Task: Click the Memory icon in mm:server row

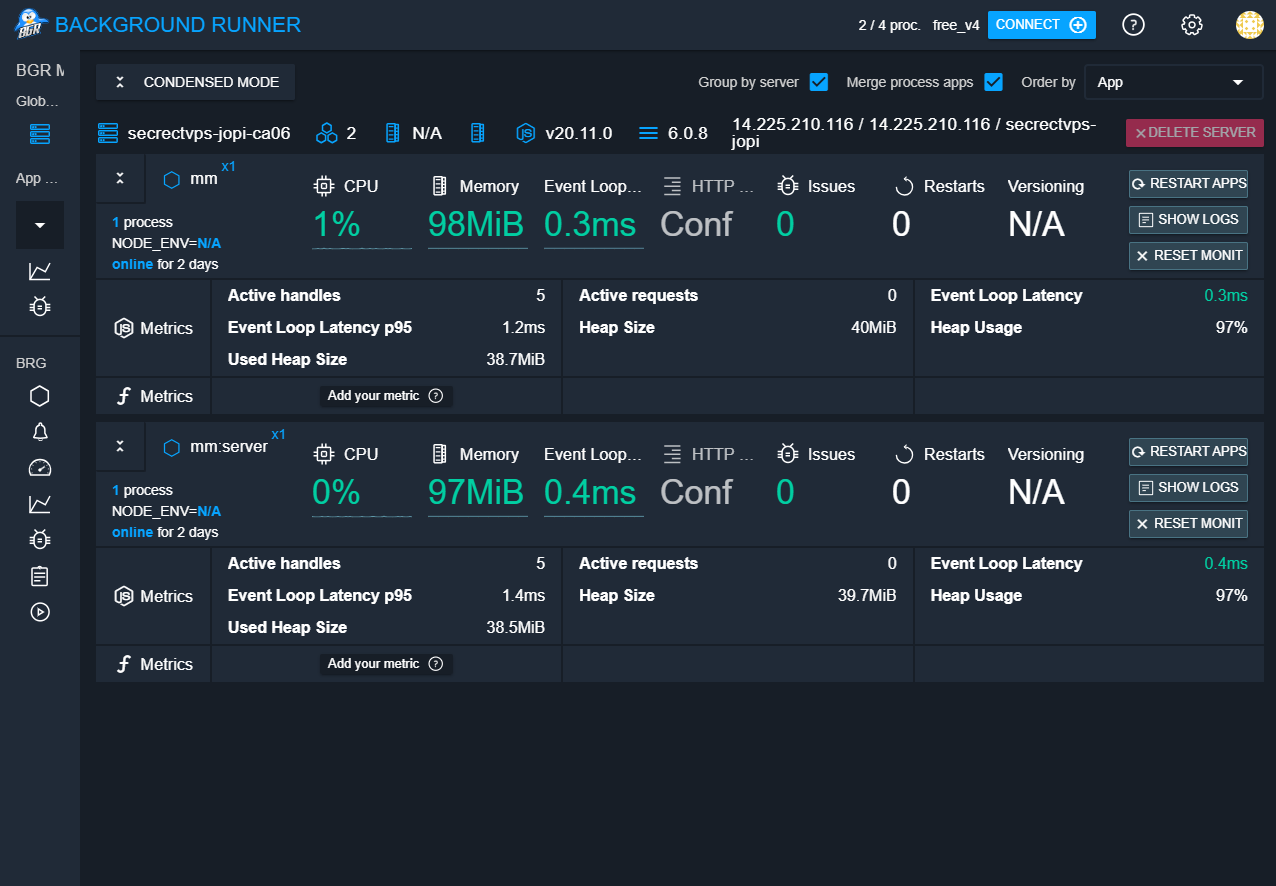Action: [x=439, y=454]
